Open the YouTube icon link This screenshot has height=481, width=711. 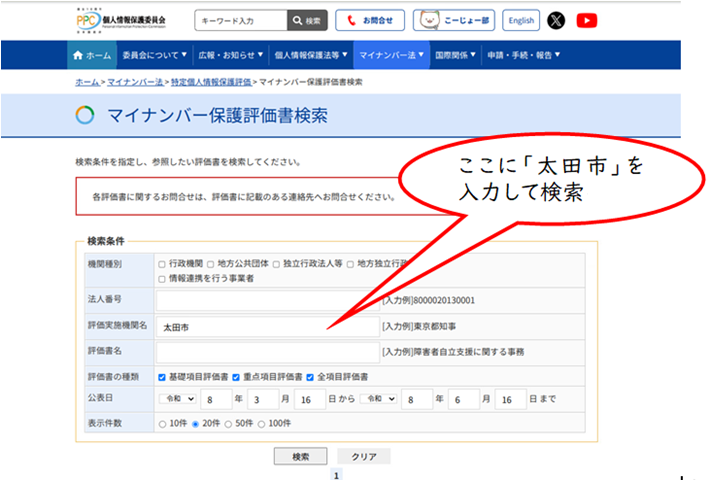587,20
